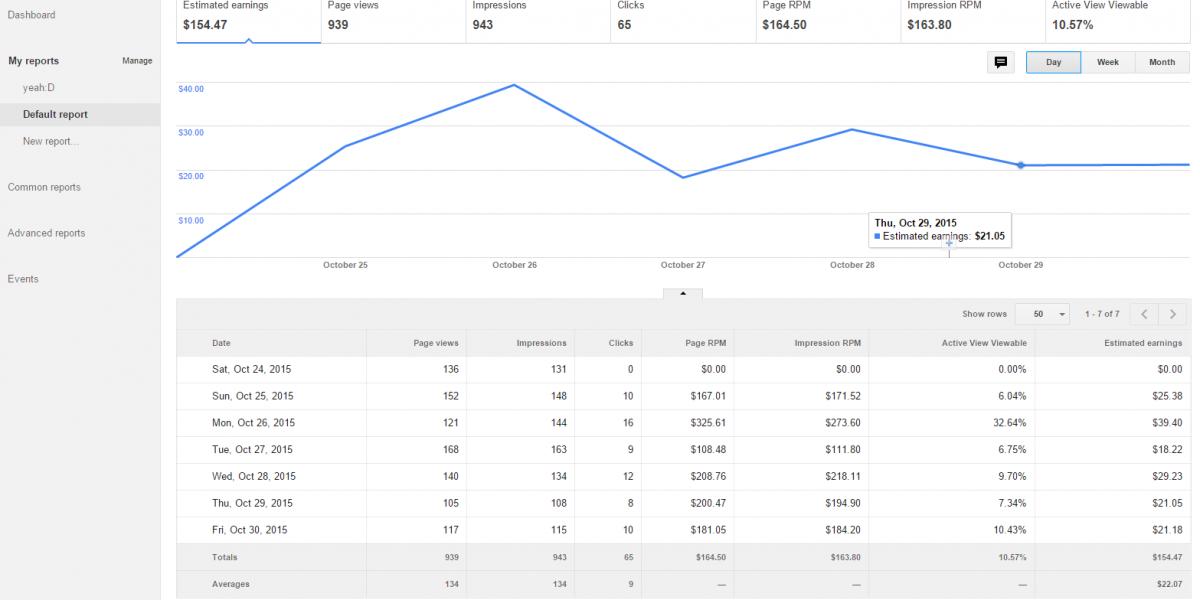Screen dimensions: 1200x600
Task: Expand the Common reports section
Action: click(x=44, y=187)
